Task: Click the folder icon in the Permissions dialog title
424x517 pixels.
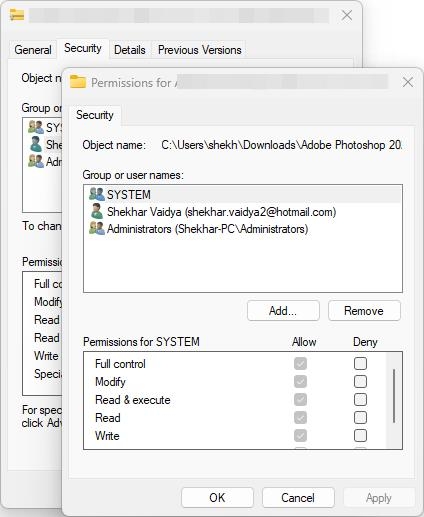Action: [x=78, y=82]
